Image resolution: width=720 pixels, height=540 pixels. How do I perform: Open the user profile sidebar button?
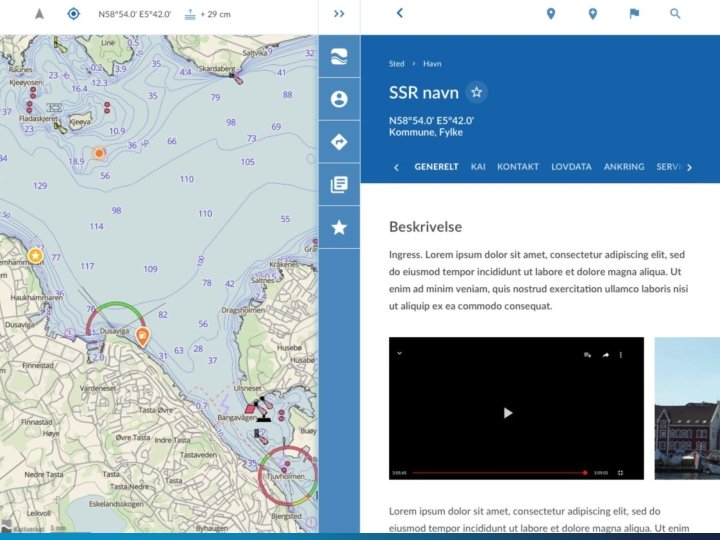pyautogui.click(x=339, y=99)
